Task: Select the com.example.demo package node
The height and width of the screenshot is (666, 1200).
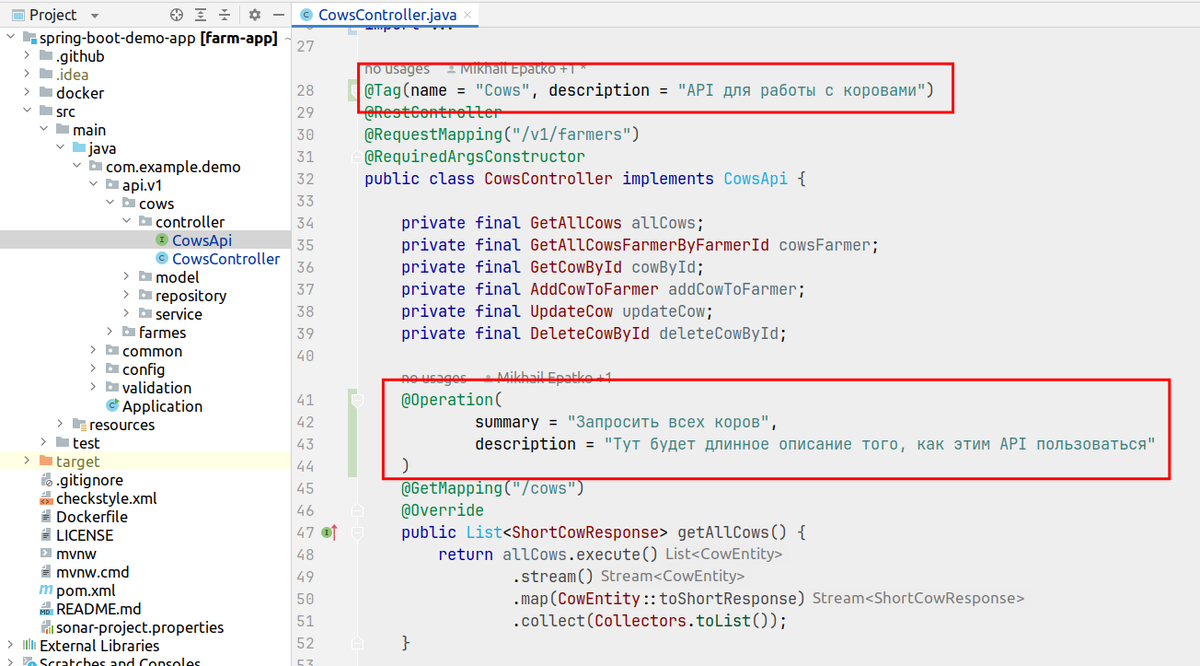Action: pyautogui.click(x=173, y=167)
